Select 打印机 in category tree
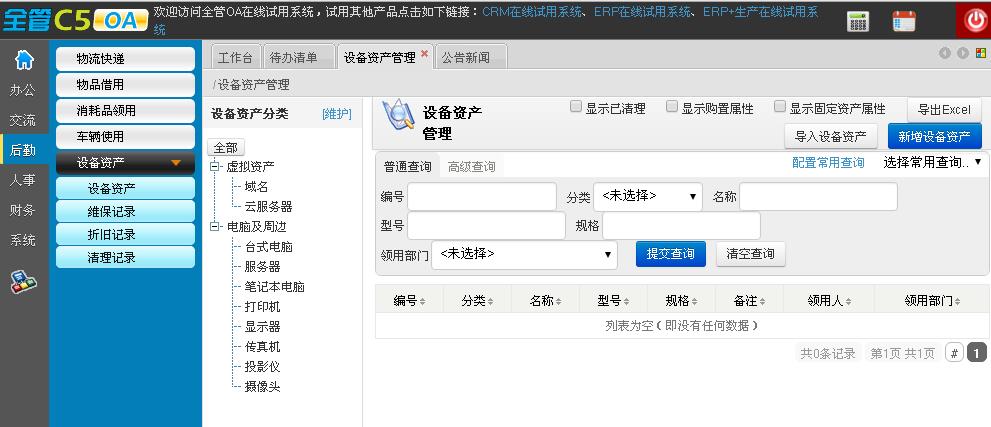The height and width of the screenshot is (427, 991). pos(262,307)
